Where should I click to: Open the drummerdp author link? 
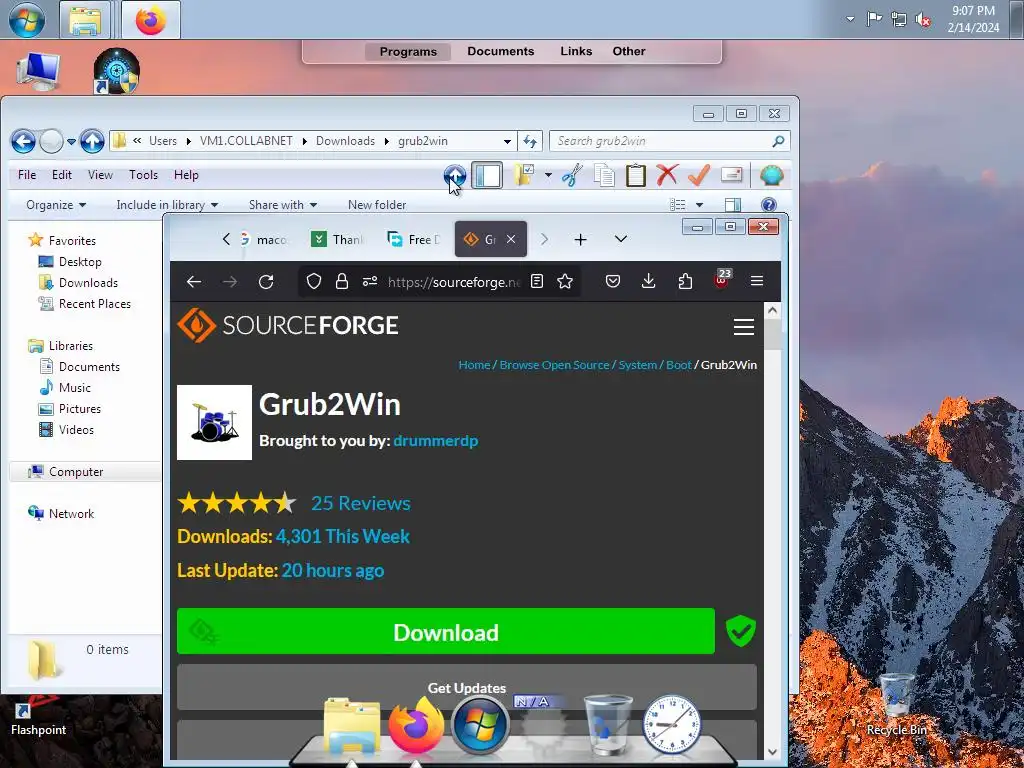[x=436, y=441]
